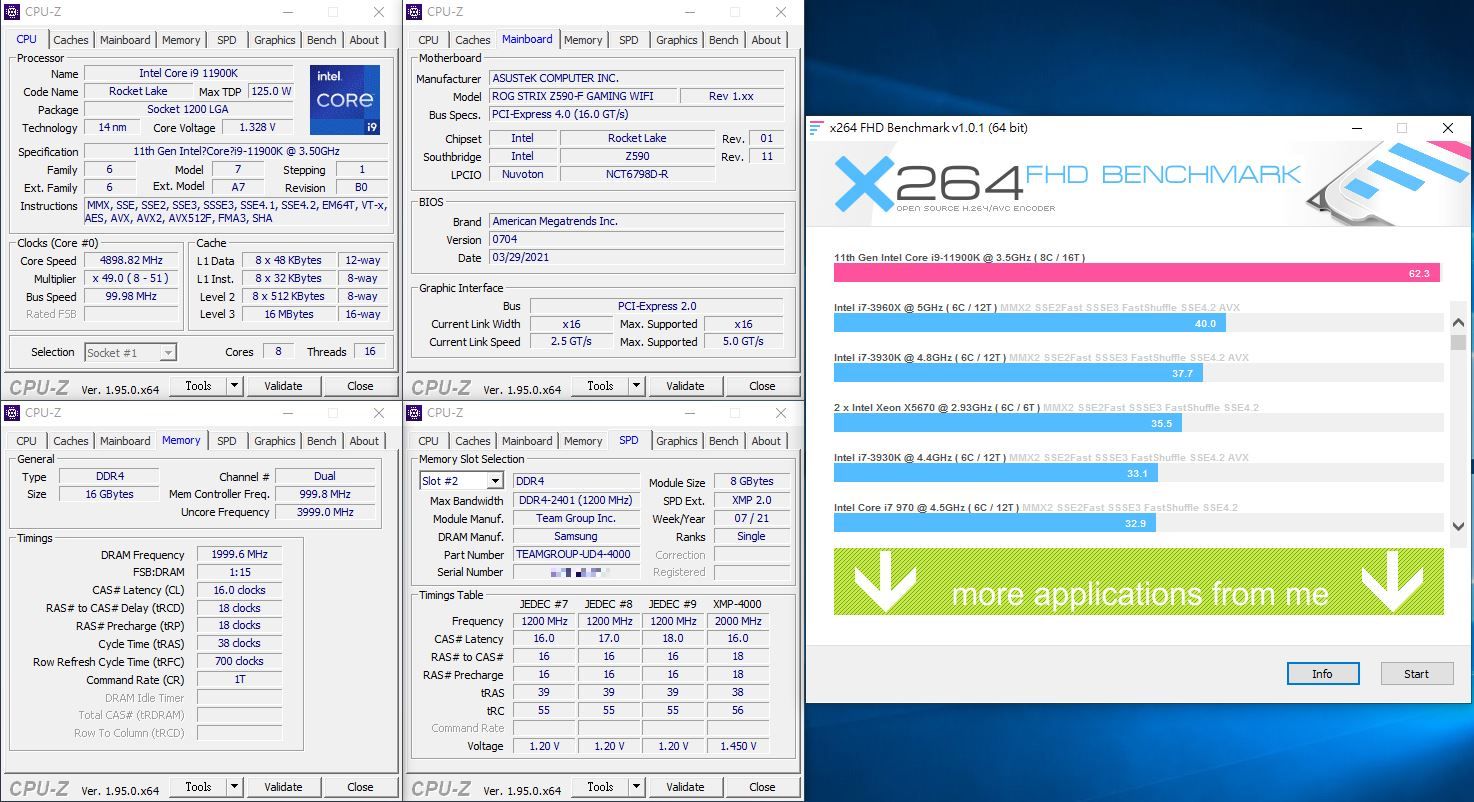Click the model 'ROG STRIX Z590-F GAMING WIFI'
This screenshot has height=802, width=1474.
coord(582,96)
